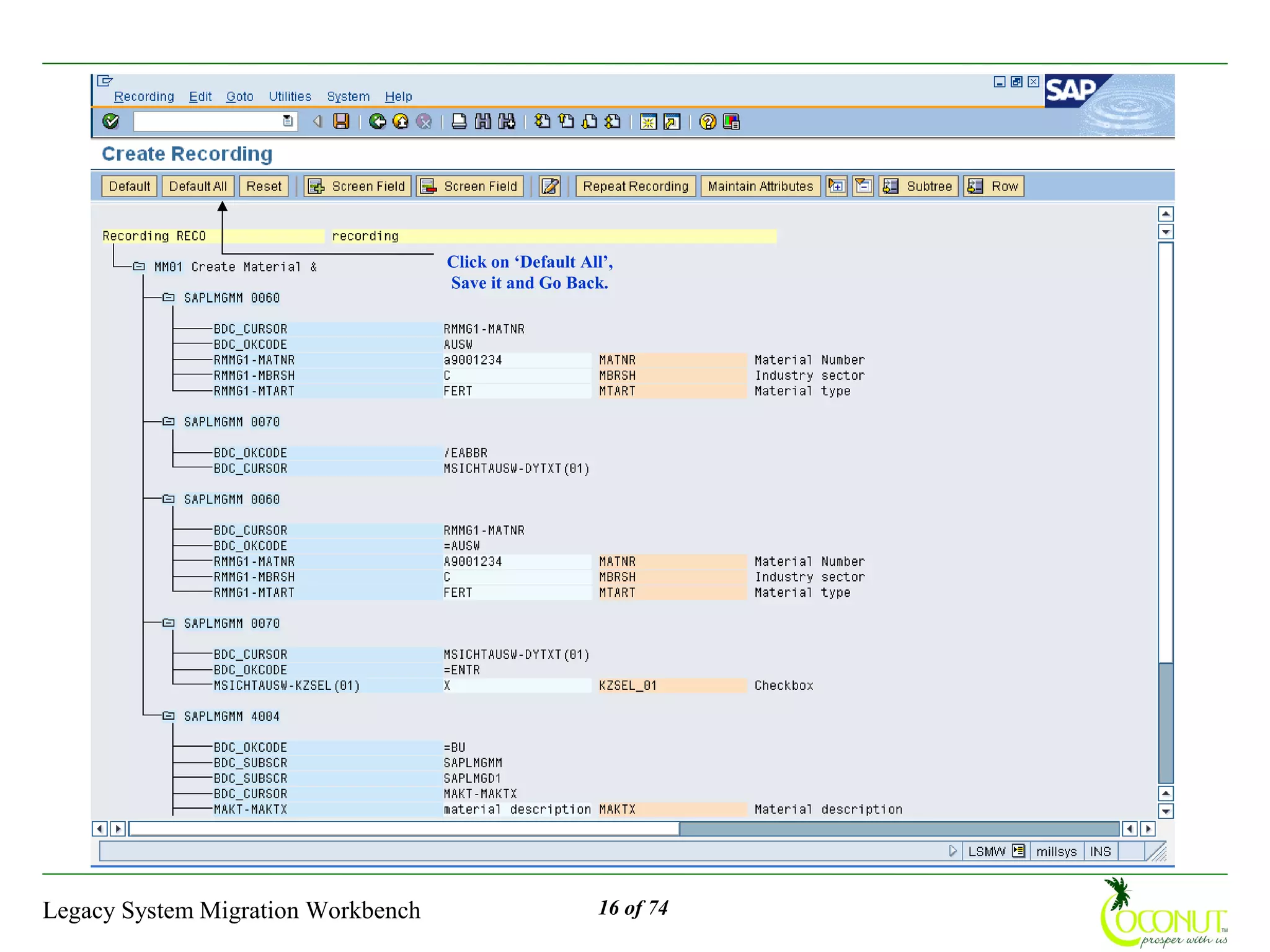Image resolution: width=1270 pixels, height=952 pixels.
Task: Click the yellow Exit arrow icon
Action: [401, 121]
